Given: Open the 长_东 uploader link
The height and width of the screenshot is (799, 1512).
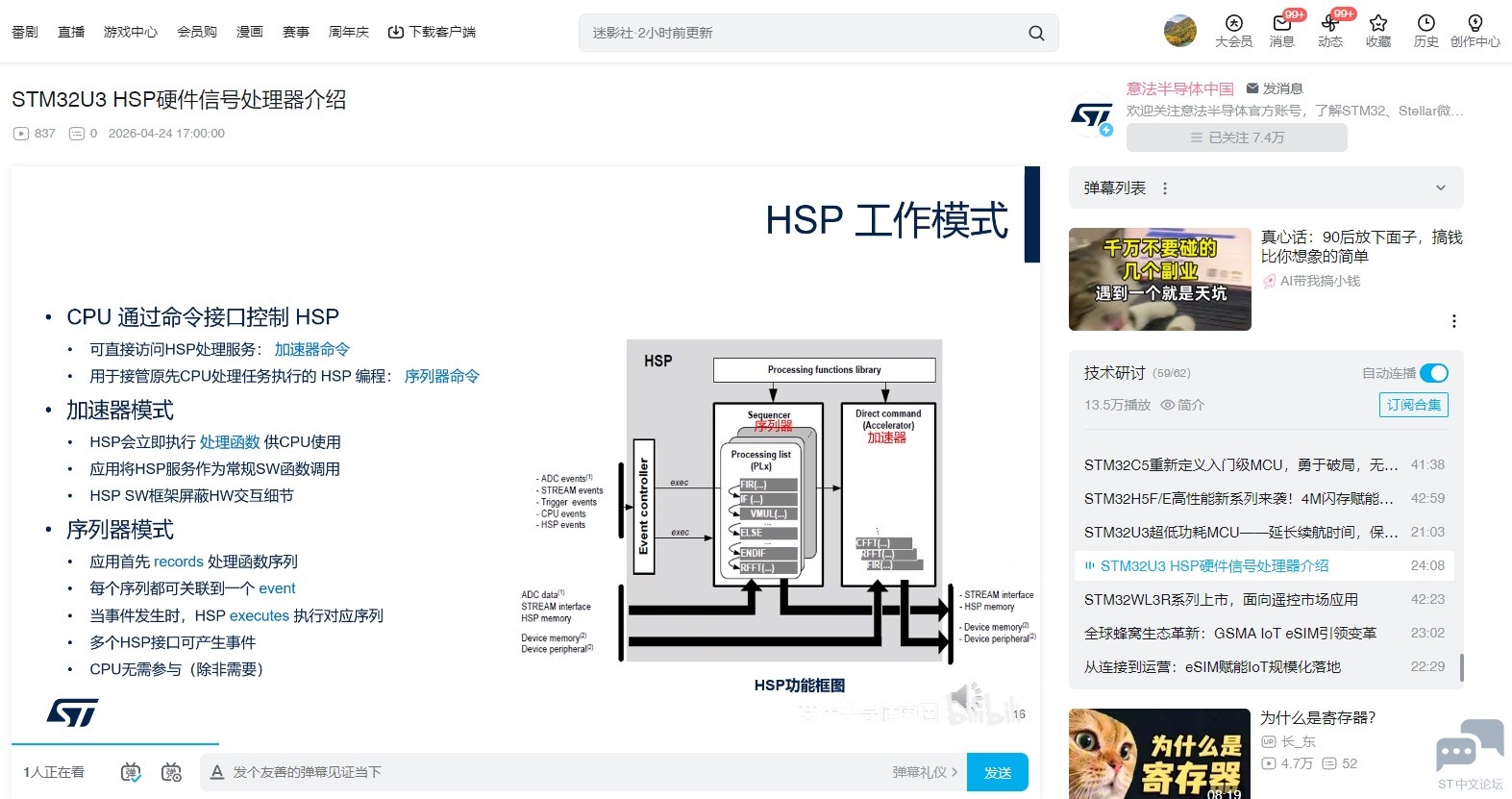Looking at the screenshot, I should [1299, 741].
